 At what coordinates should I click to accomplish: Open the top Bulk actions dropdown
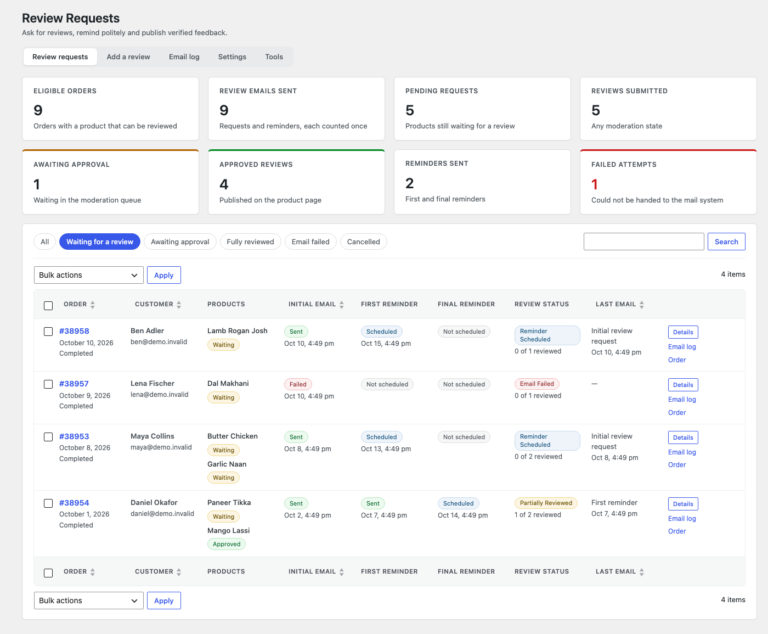pos(89,275)
